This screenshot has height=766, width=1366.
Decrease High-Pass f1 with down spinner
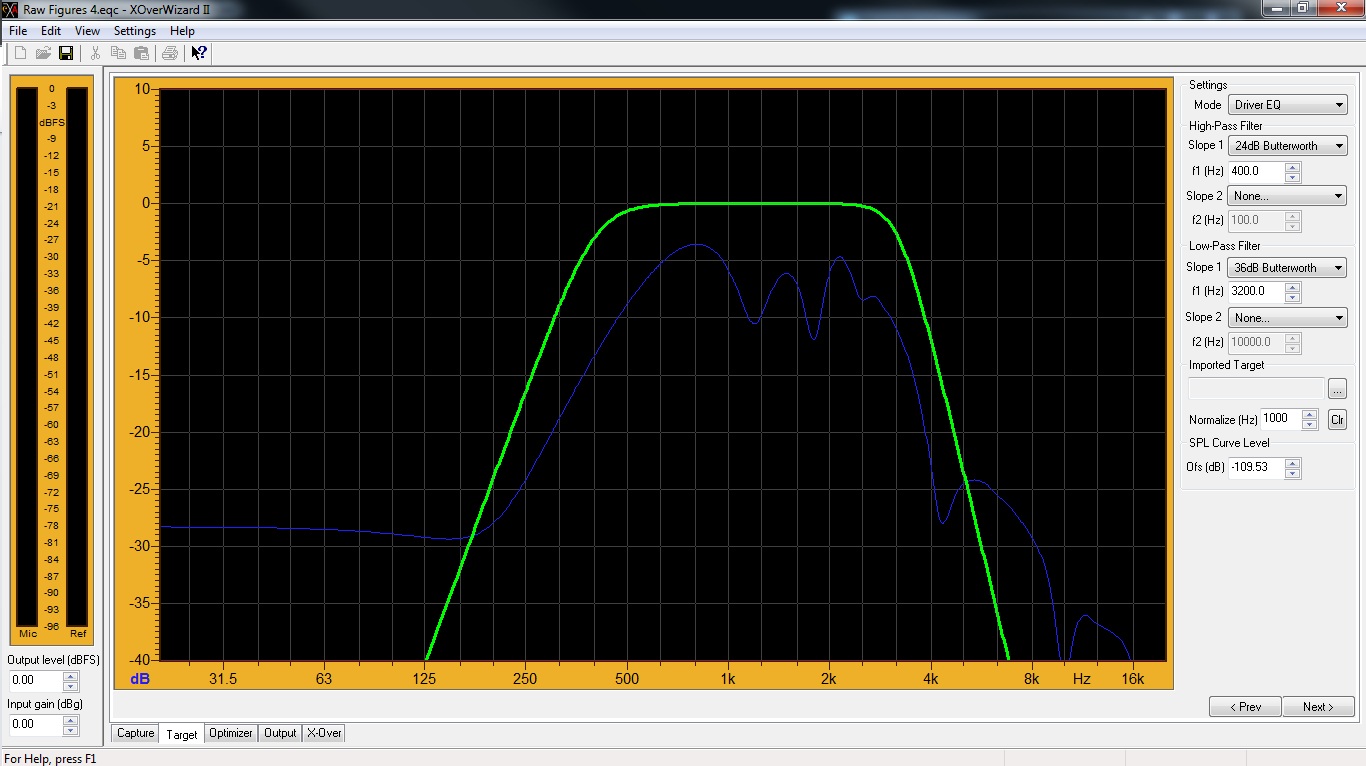point(1293,176)
